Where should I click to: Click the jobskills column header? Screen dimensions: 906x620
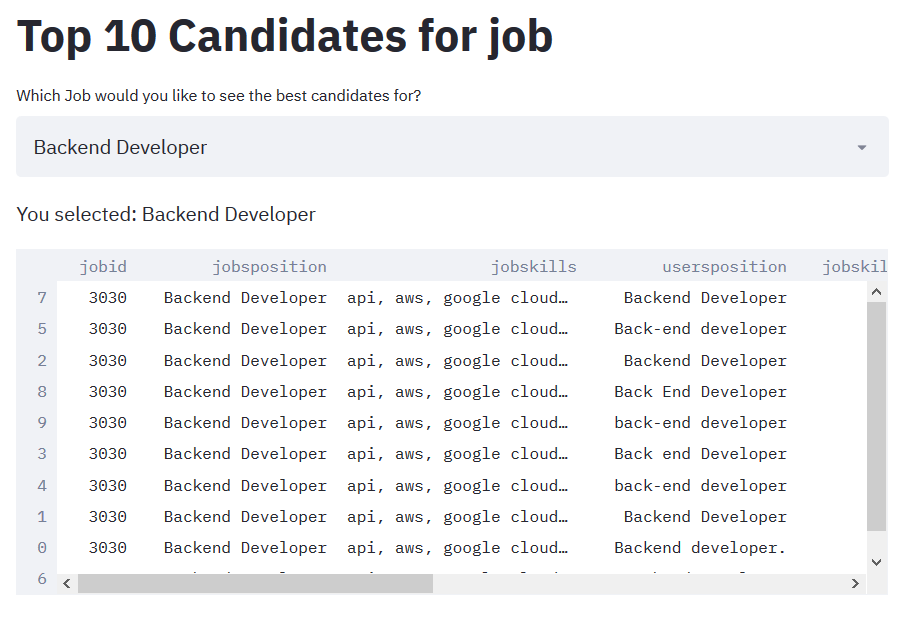[533, 266]
